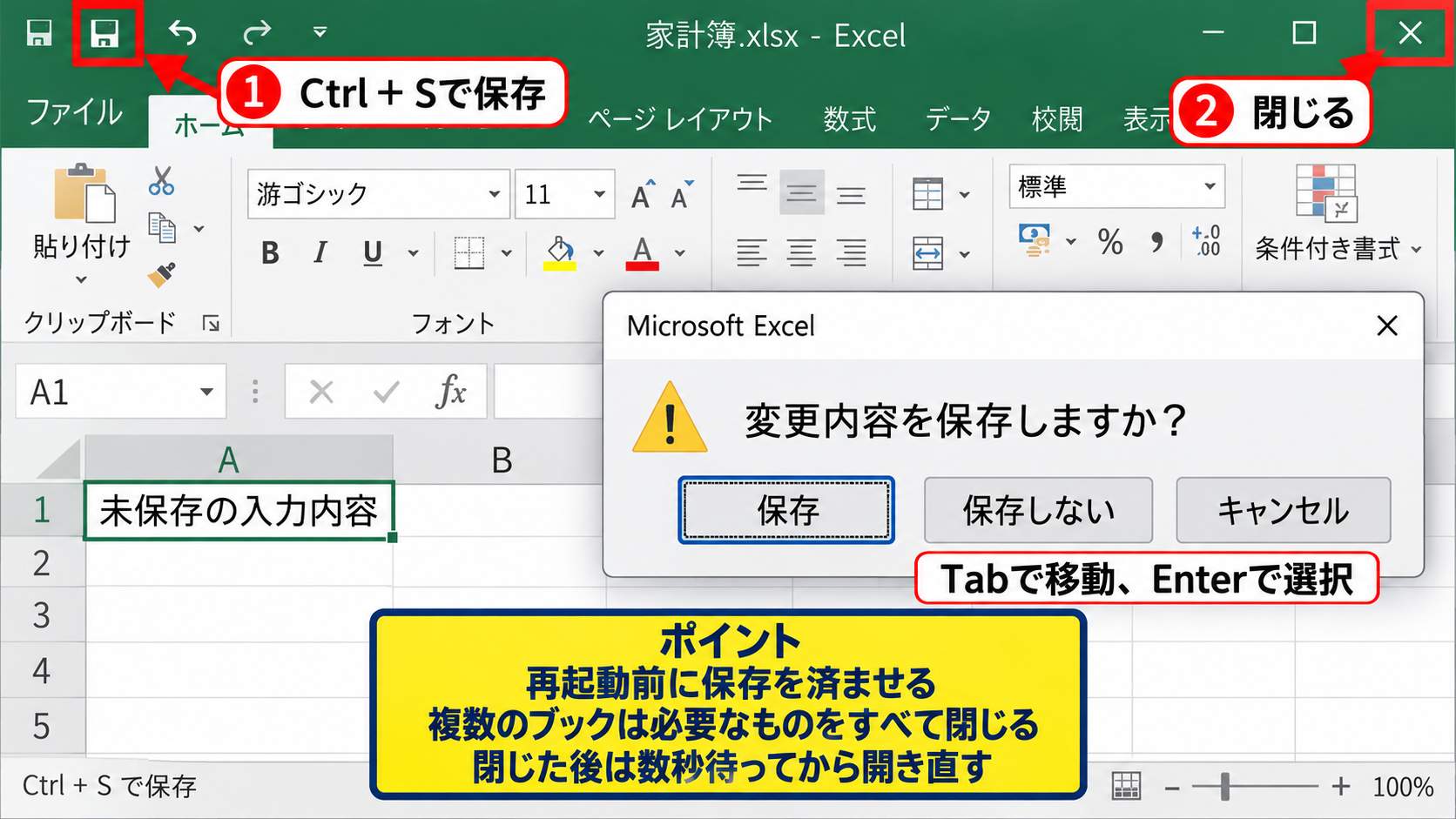1456x819 pixels.
Task: Confirm entry with checkmark icon
Action: 386,393
